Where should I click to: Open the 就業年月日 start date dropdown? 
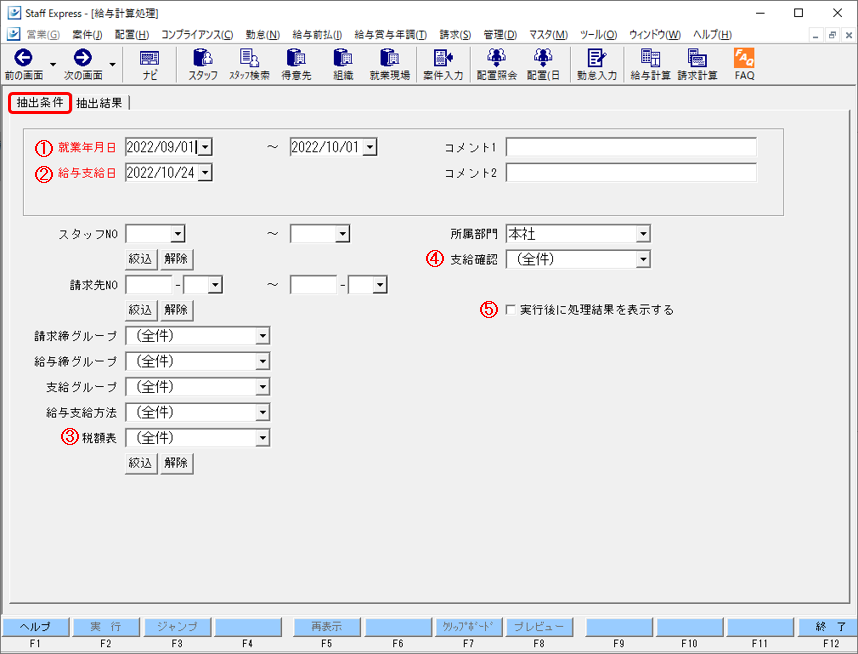click(x=205, y=147)
